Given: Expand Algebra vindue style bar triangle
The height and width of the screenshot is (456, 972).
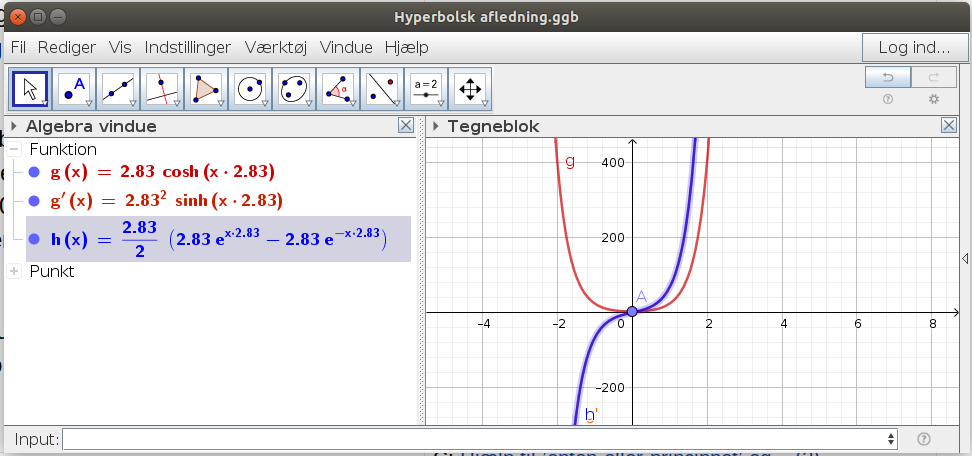Looking at the screenshot, I should click(x=14, y=126).
